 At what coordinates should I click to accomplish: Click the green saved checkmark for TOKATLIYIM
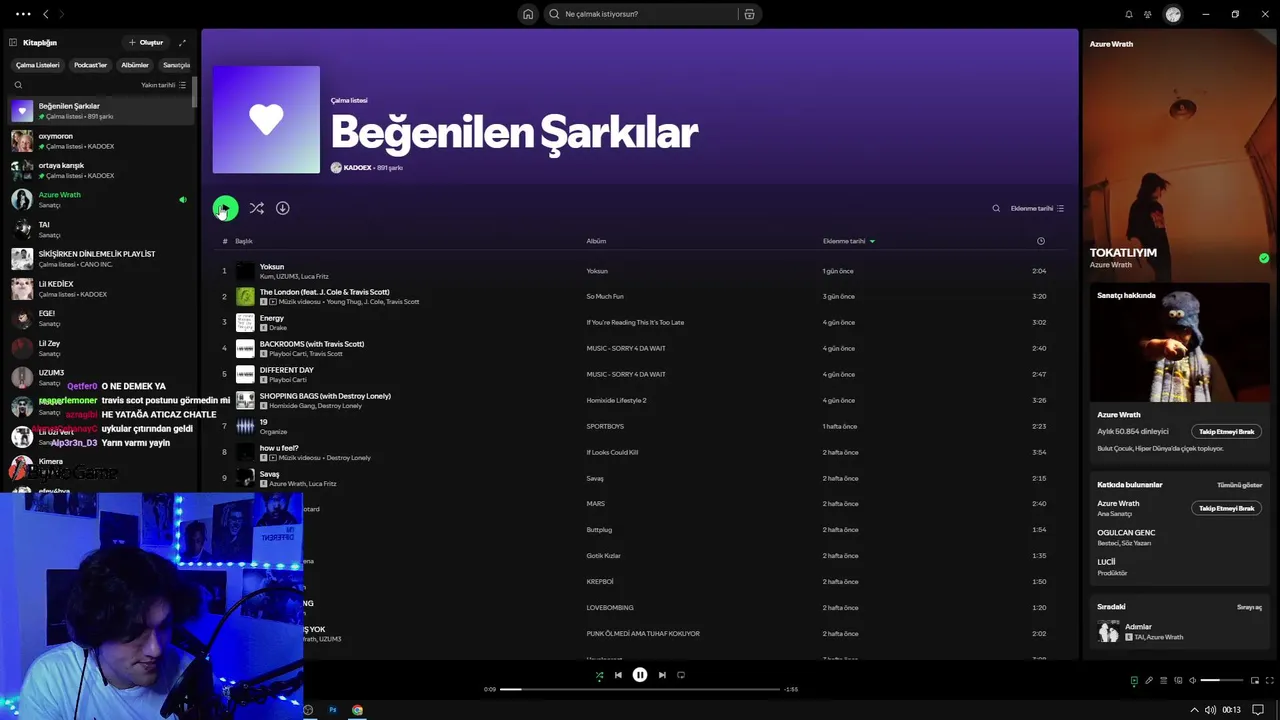(x=1264, y=258)
